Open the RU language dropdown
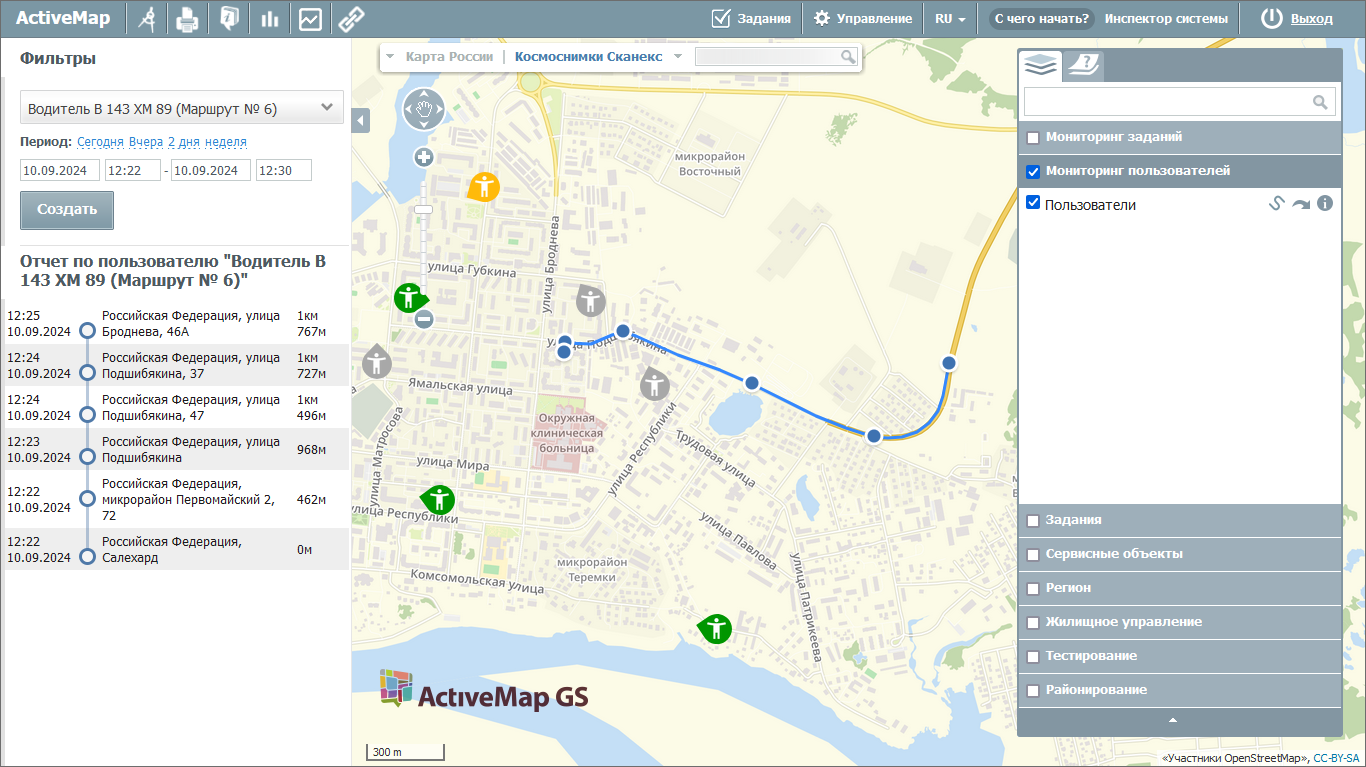Screen dimensions: 1366x767 [950, 19]
